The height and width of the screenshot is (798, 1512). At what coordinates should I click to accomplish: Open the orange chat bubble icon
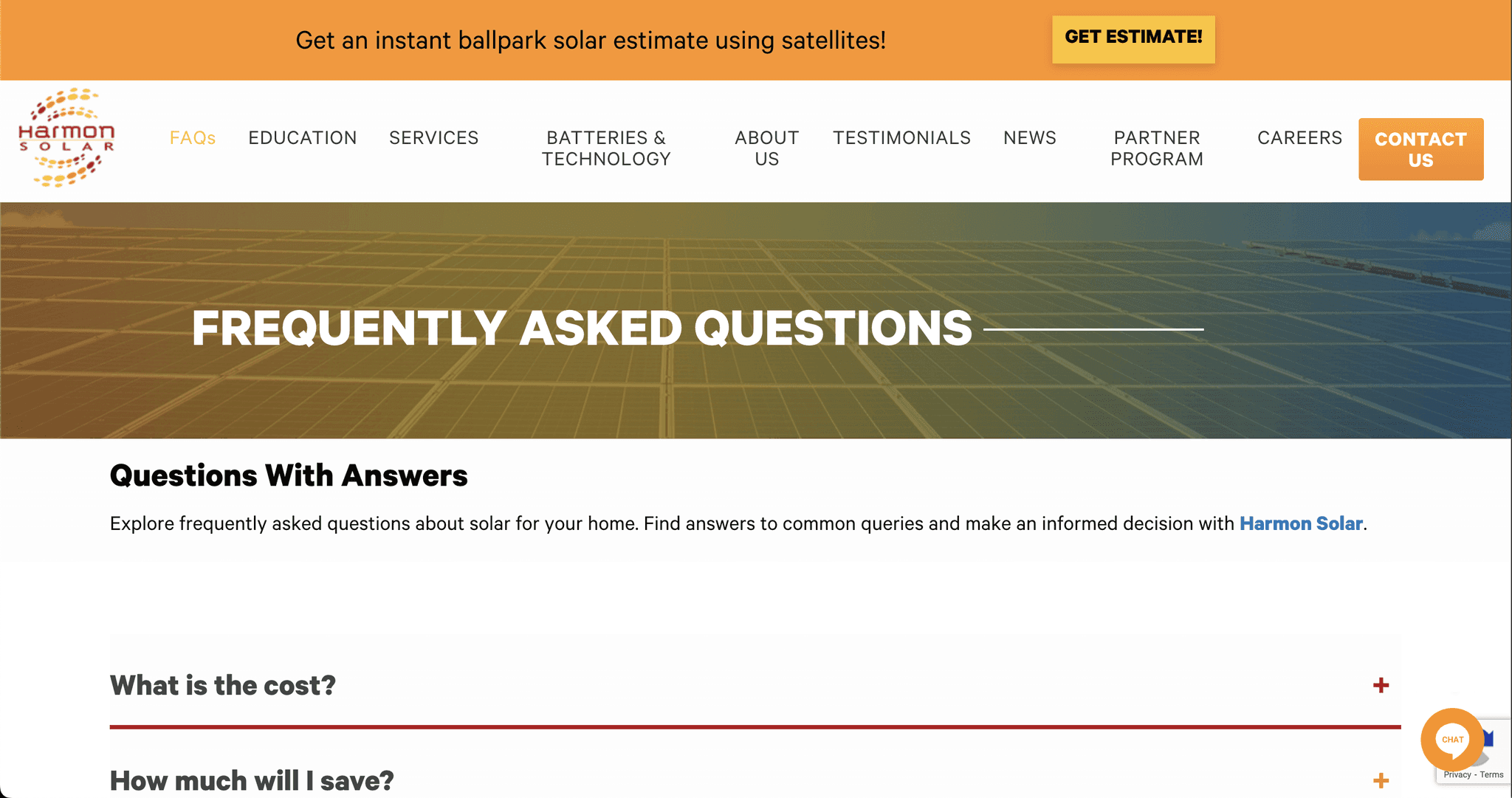coord(1451,739)
